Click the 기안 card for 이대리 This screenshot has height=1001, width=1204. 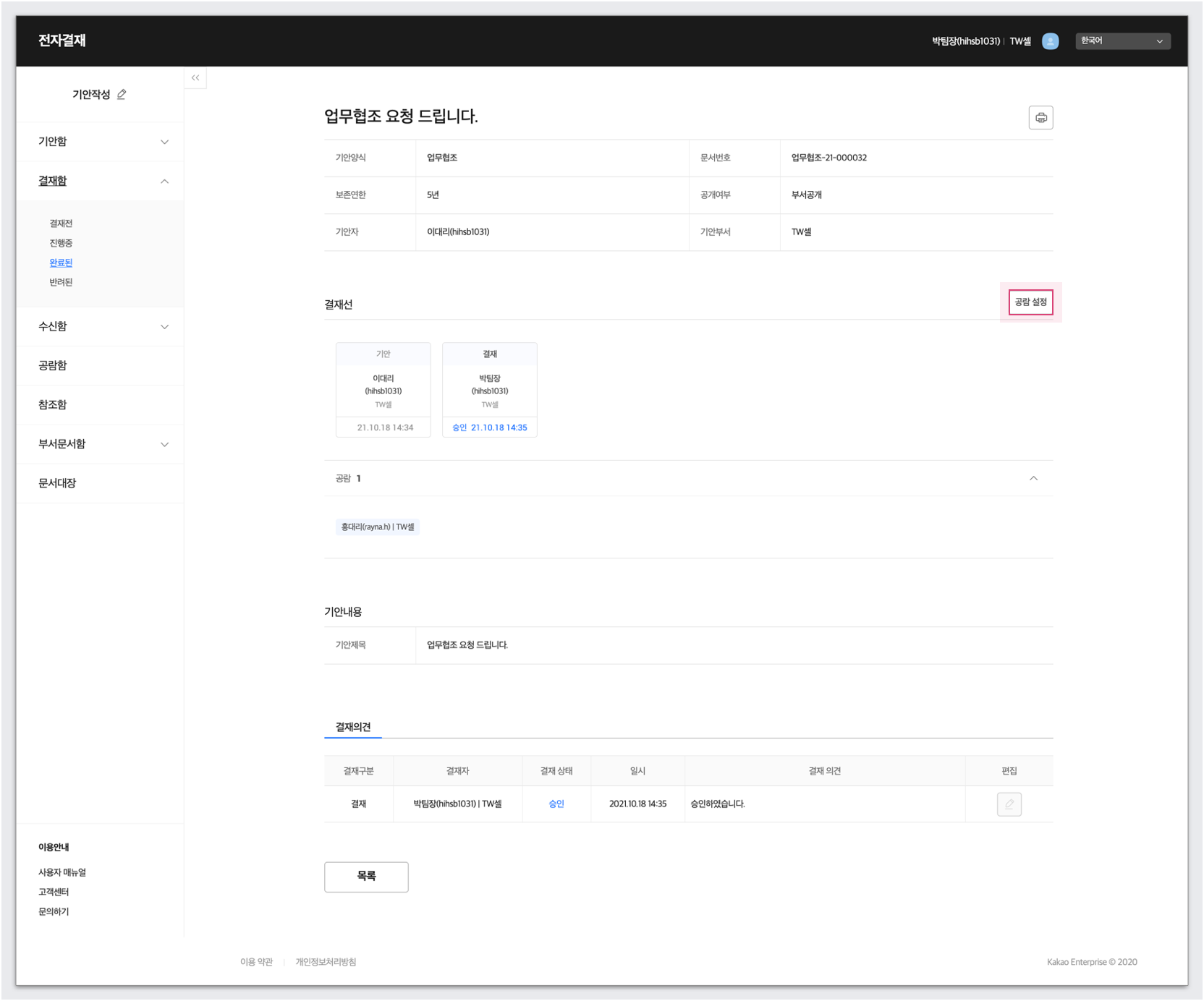(383, 390)
